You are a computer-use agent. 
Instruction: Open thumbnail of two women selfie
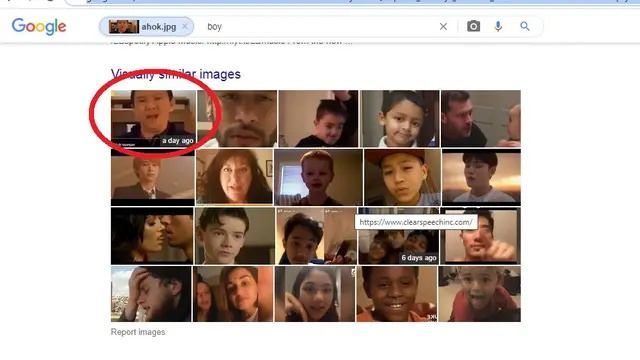pyautogui.click(x=233, y=294)
